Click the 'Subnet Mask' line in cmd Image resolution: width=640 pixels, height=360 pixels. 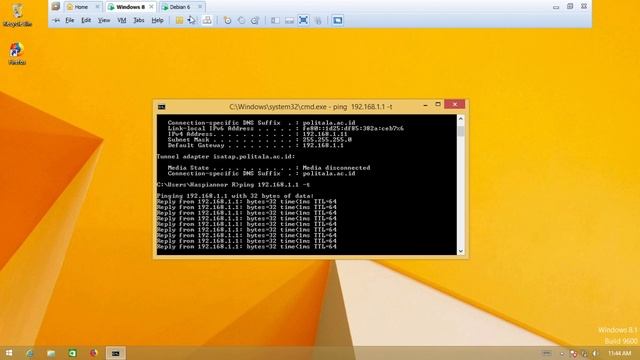coord(260,140)
